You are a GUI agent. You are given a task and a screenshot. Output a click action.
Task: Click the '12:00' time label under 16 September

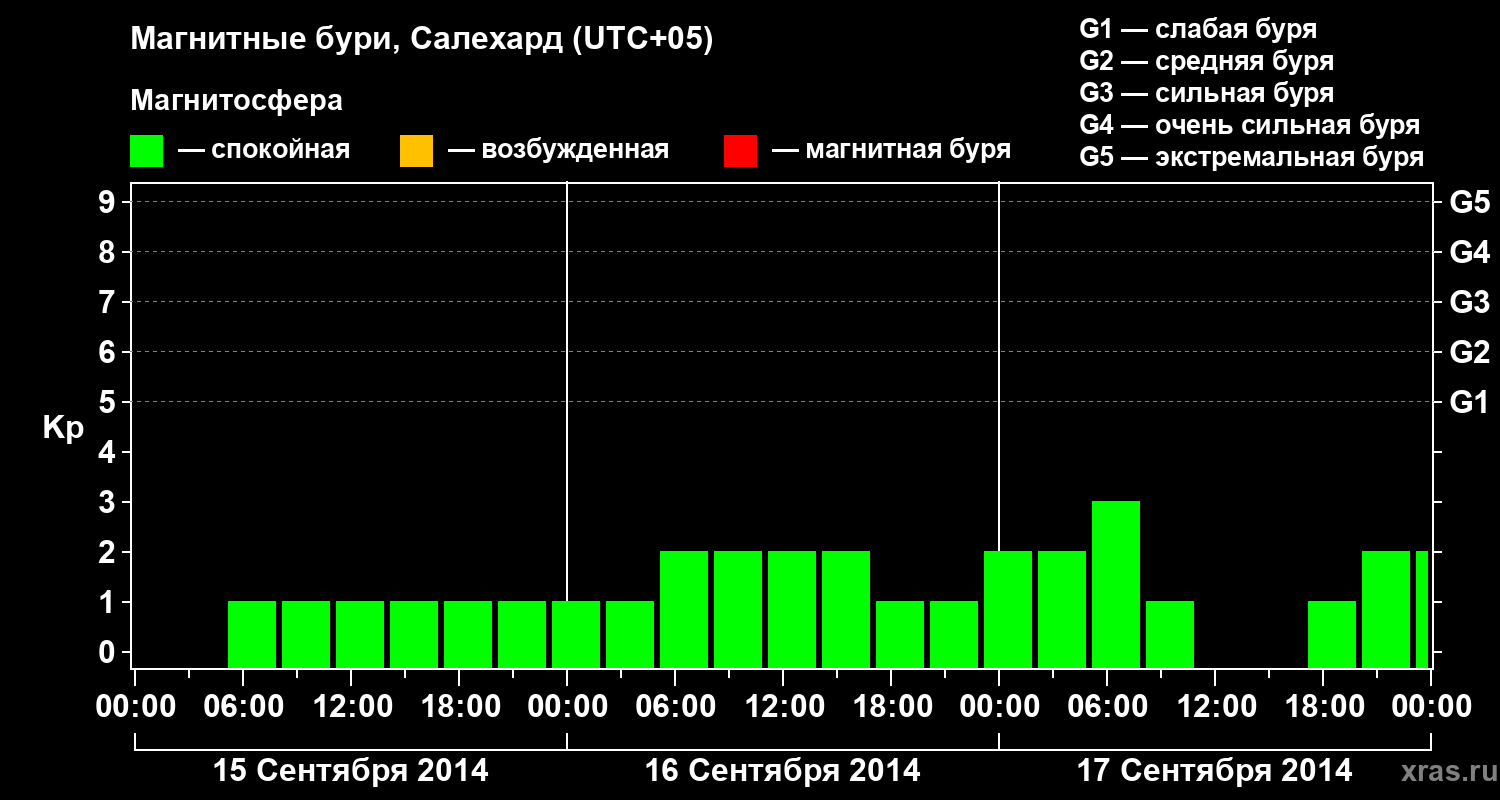tap(783, 707)
